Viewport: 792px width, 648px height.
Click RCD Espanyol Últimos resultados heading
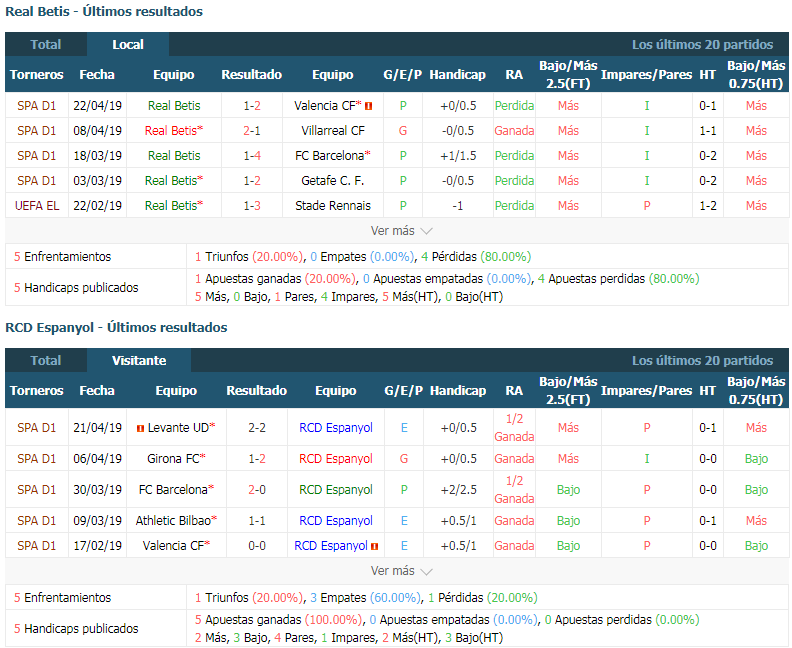(116, 327)
